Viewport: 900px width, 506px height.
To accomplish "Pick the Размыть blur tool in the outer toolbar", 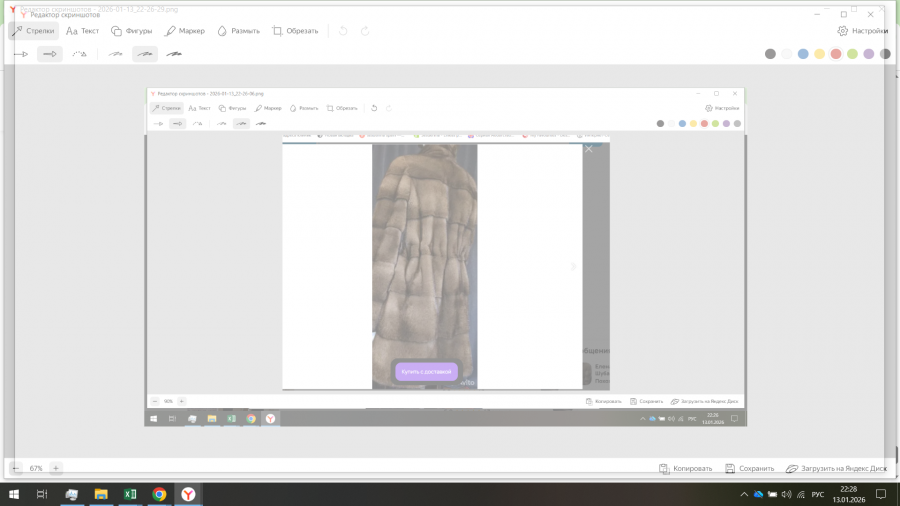I will (238, 31).
